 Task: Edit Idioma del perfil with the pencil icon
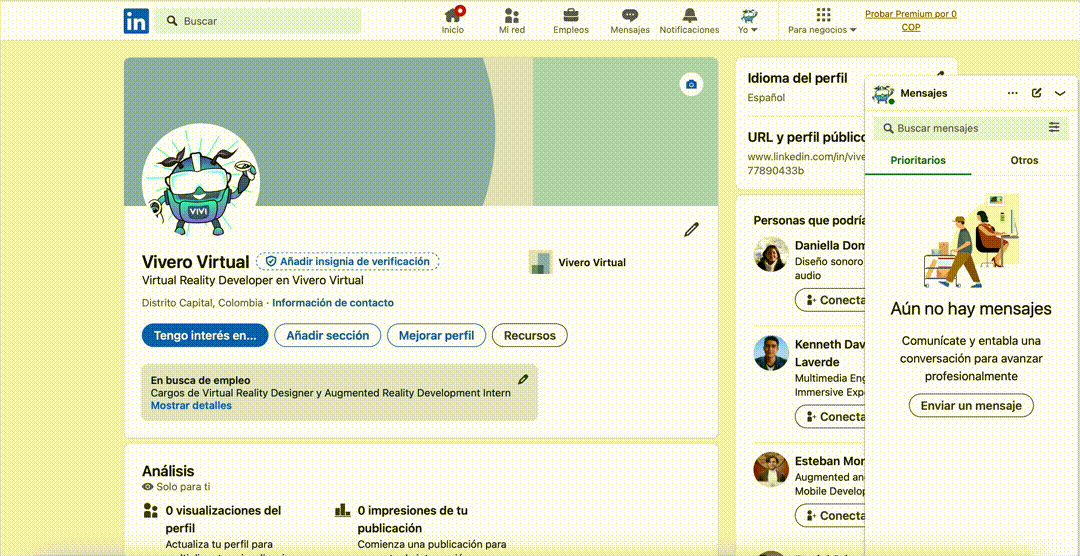click(x=940, y=76)
